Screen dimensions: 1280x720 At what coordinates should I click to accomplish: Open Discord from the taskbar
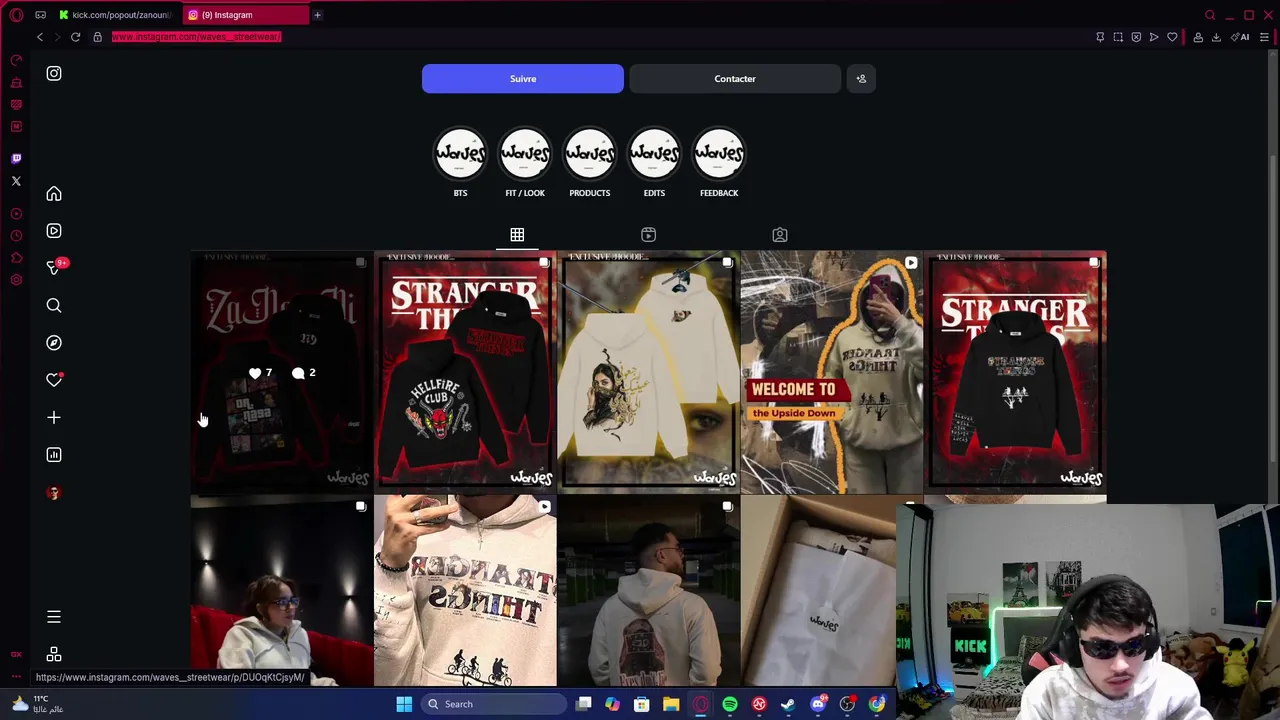[818, 704]
